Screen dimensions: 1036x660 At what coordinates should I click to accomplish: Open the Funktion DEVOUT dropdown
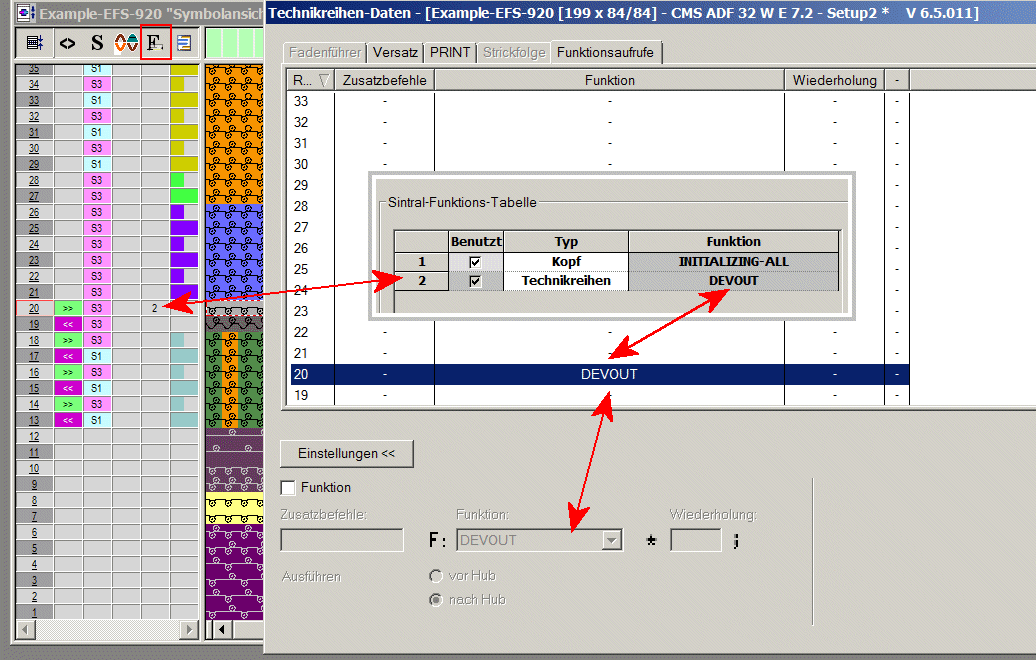[x=611, y=540]
